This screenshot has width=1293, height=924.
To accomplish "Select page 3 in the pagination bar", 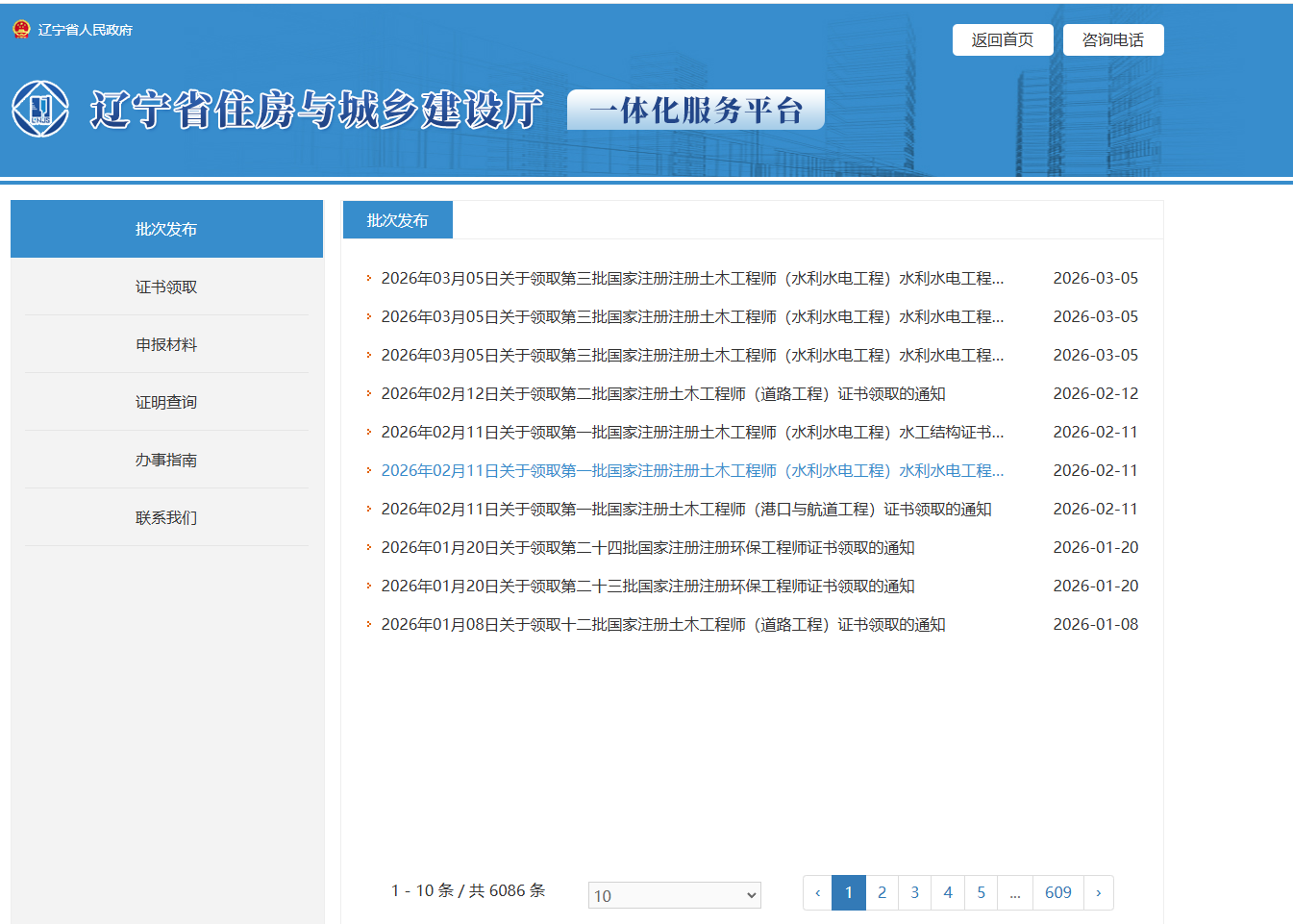I will (914, 892).
